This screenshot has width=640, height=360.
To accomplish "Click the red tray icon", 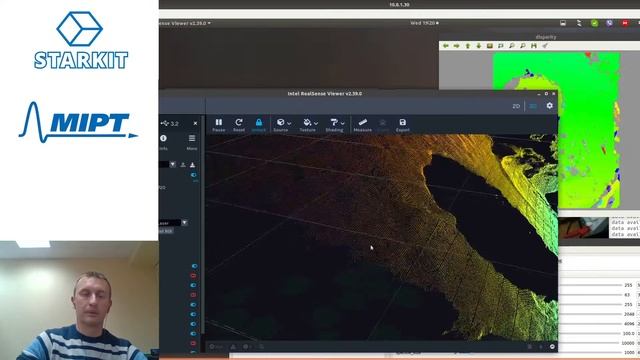I will (x=624, y=23).
